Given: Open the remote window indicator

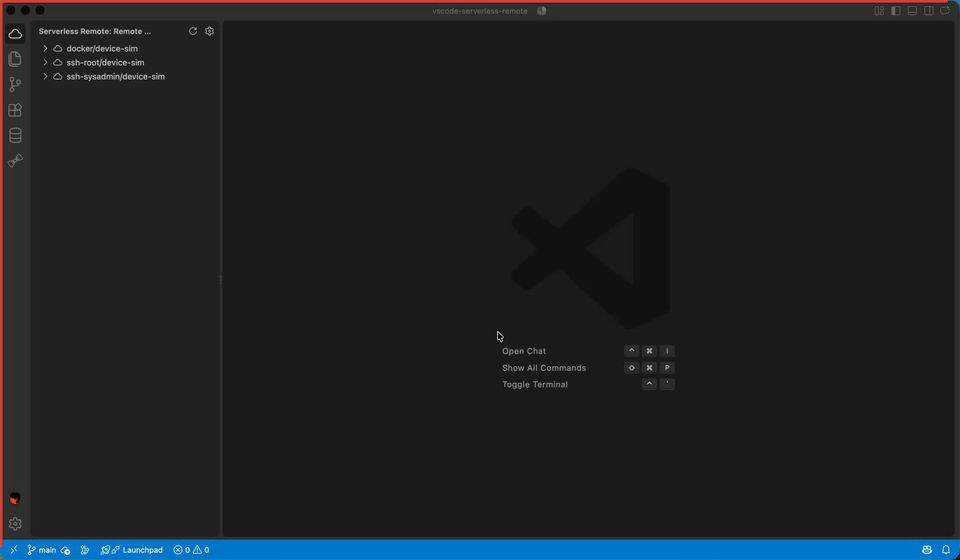Looking at the screenshot, I should click(x=13, y=550).
